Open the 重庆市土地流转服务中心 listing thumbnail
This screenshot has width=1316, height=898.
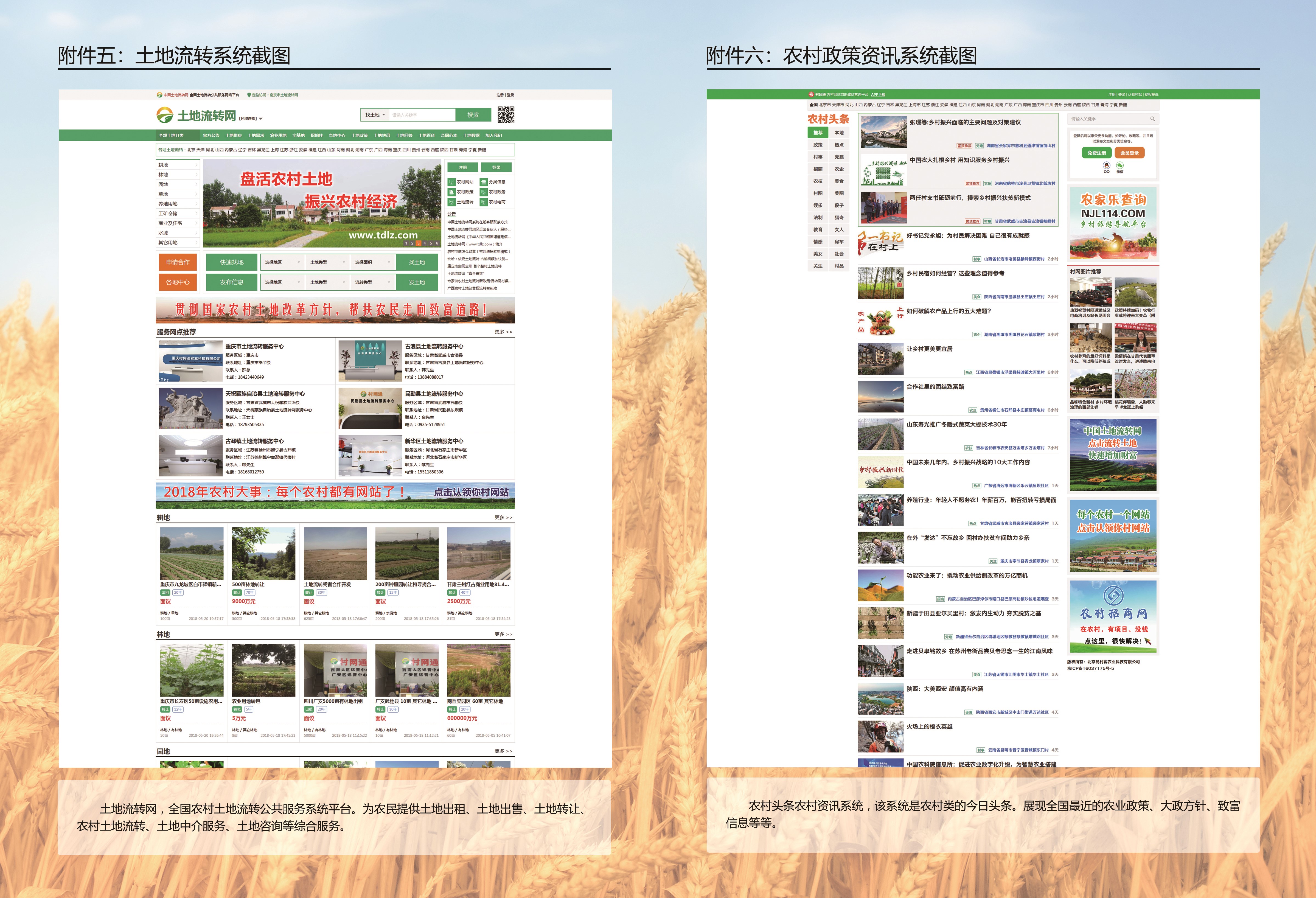pos(190,361)
